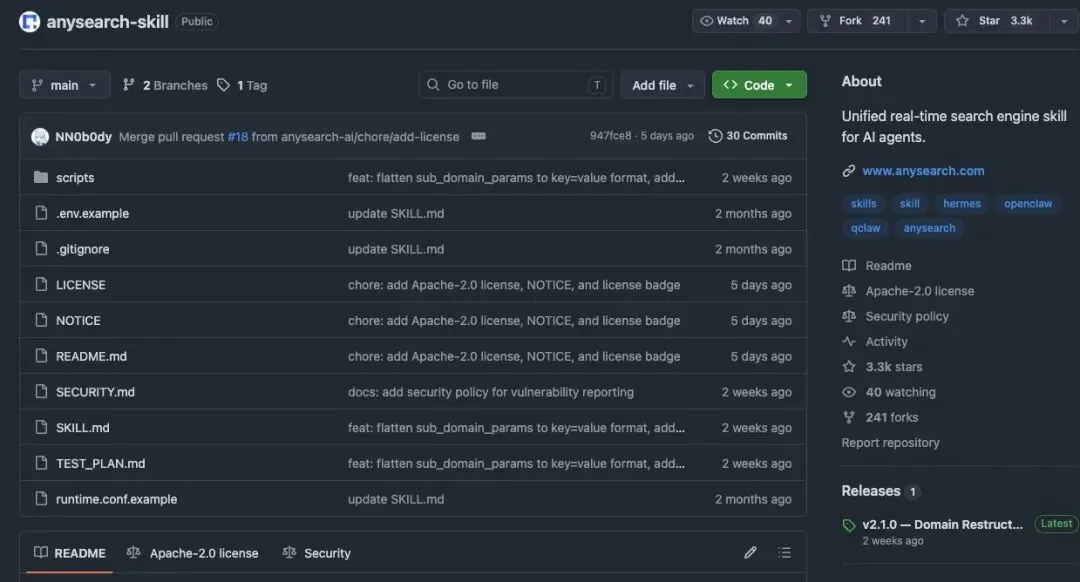
Task: Open the Releases heading link
Action: (x=871, y=490)
